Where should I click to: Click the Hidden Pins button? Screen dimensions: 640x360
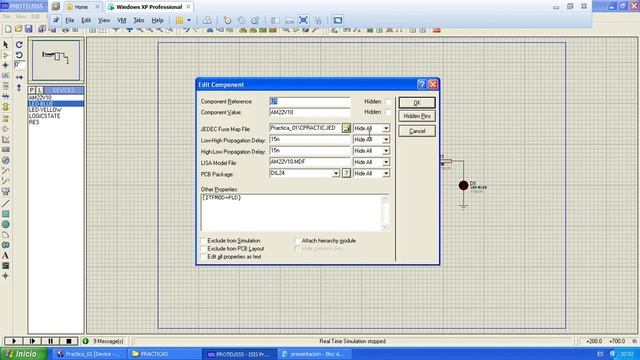(x=417, y=116)
